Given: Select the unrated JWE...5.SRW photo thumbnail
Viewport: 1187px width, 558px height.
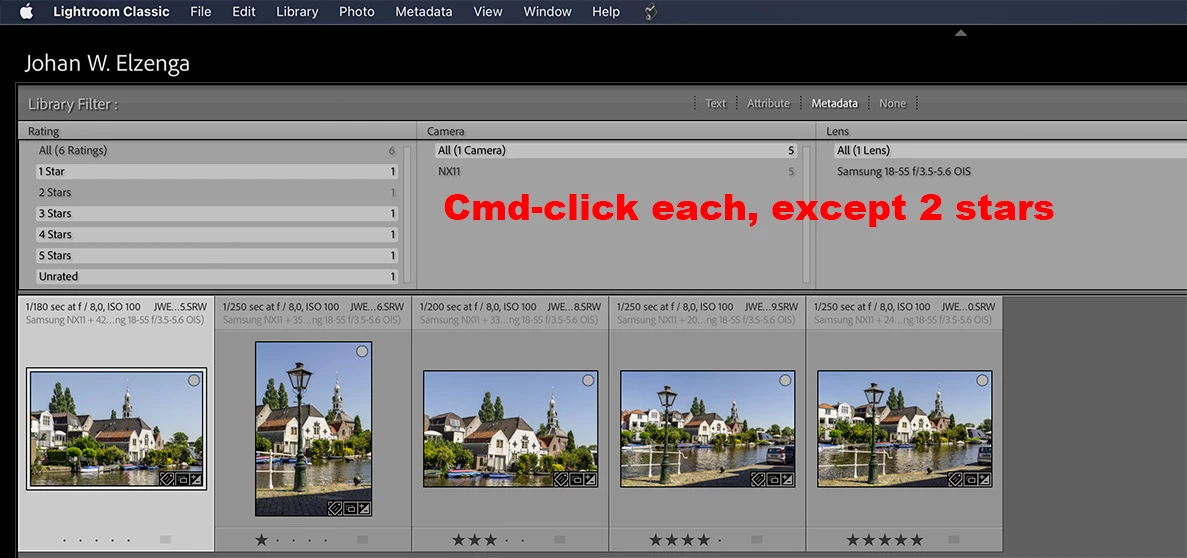Looking at the screenshot, I should click(117, 429).
